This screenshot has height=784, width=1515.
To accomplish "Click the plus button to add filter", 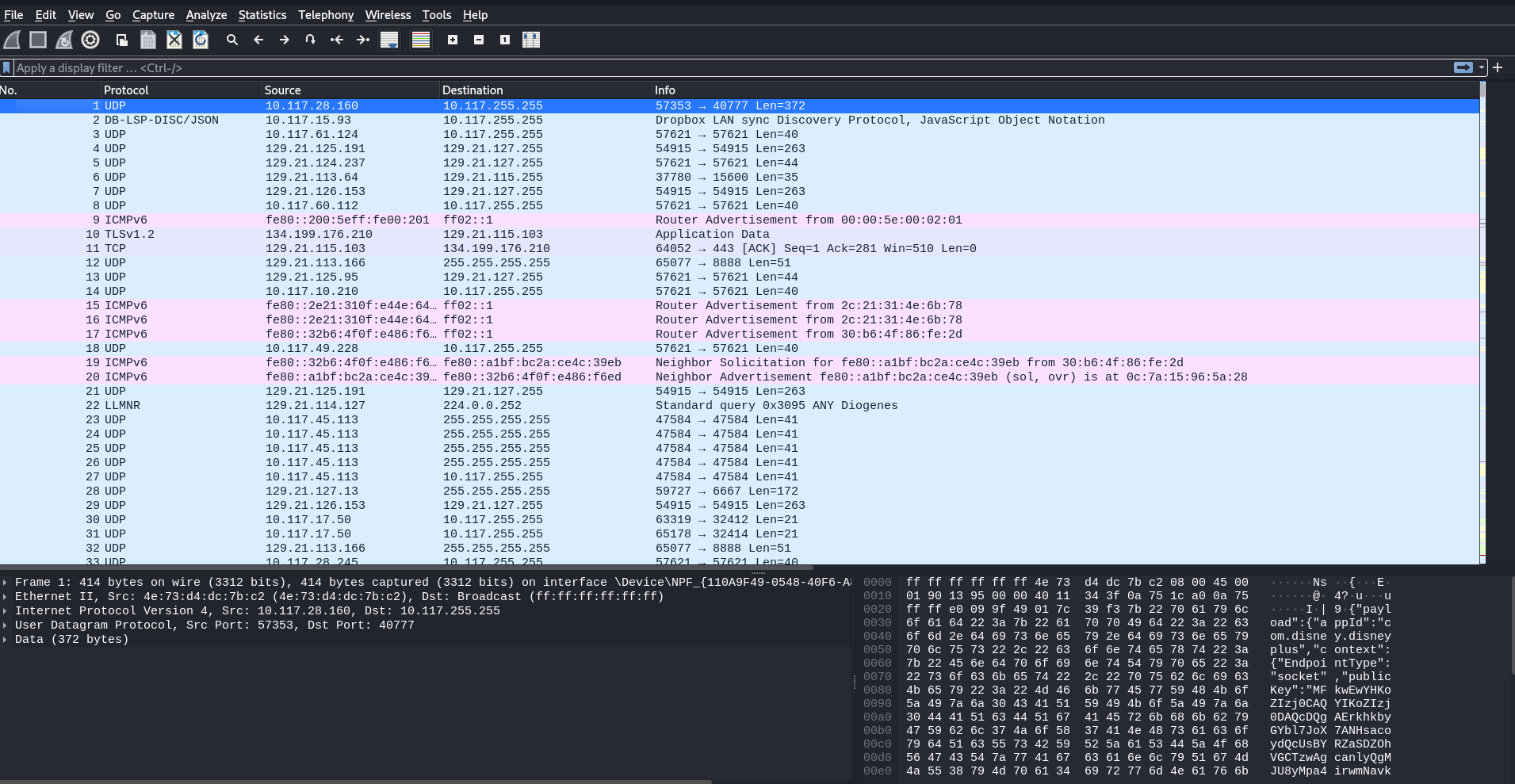I will pyautogui.click(x=1498, y=68).
